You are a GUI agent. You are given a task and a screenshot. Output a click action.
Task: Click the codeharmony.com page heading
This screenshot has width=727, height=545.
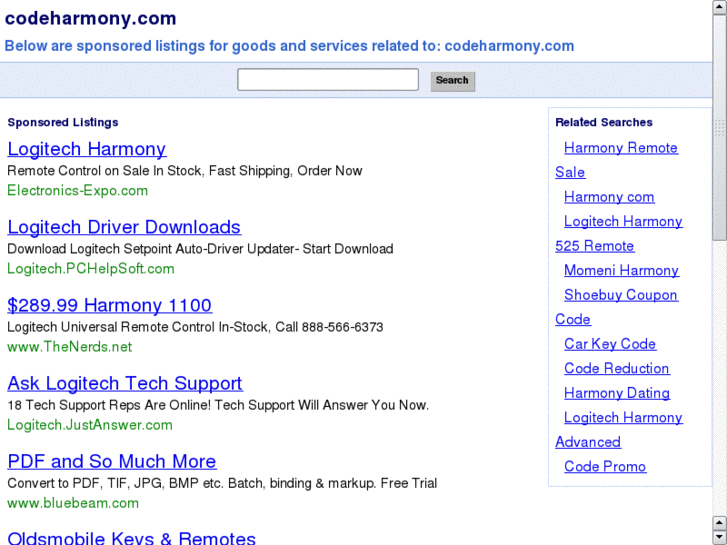pos(90,19)
